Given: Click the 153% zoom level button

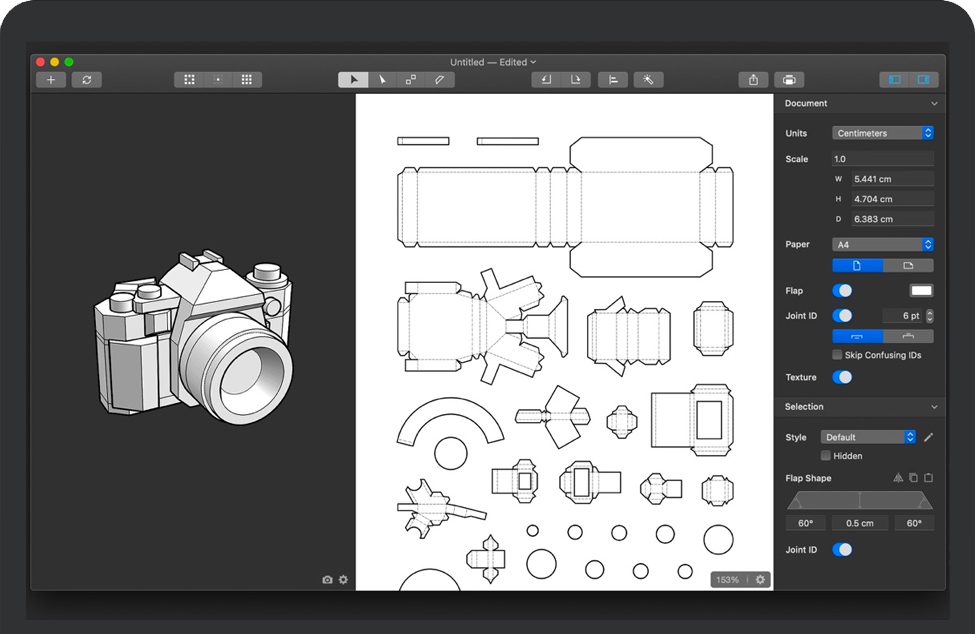Looking at the screenshot, I should [727, 580].
